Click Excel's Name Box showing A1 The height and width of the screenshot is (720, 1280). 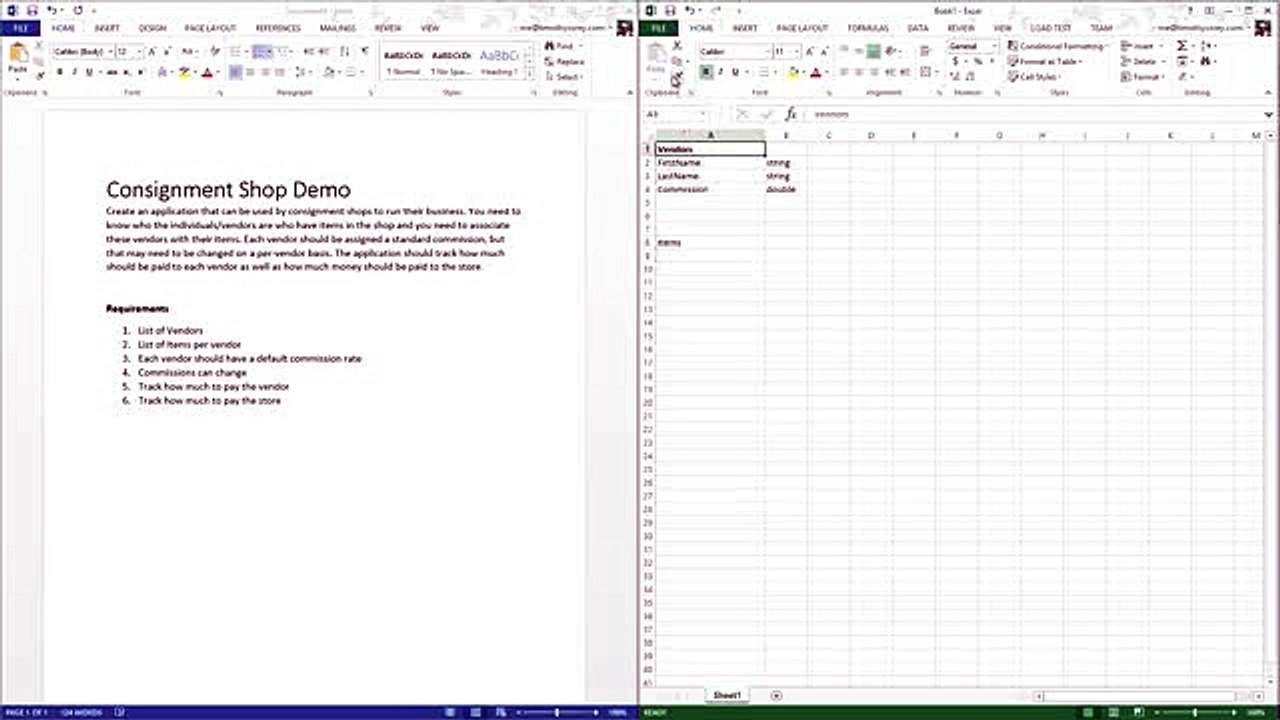[x=676, y=114]
